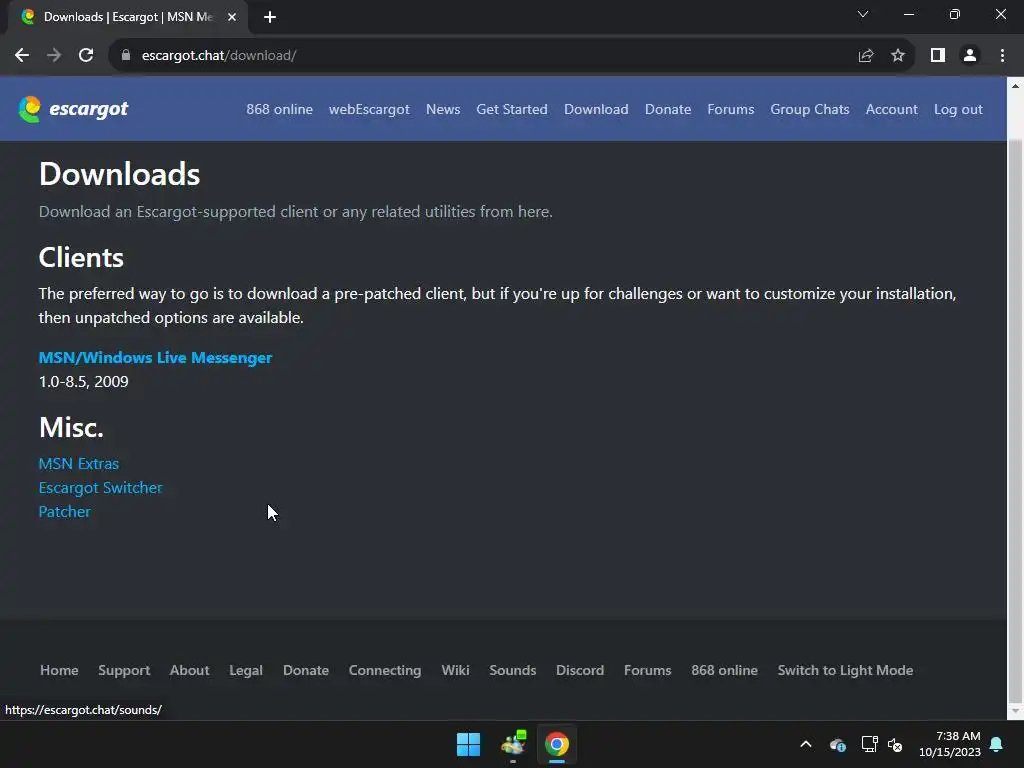Viewport: 1024px width, 768px height.
Task: Bookmark this page with the star
Action: (898, 56)
